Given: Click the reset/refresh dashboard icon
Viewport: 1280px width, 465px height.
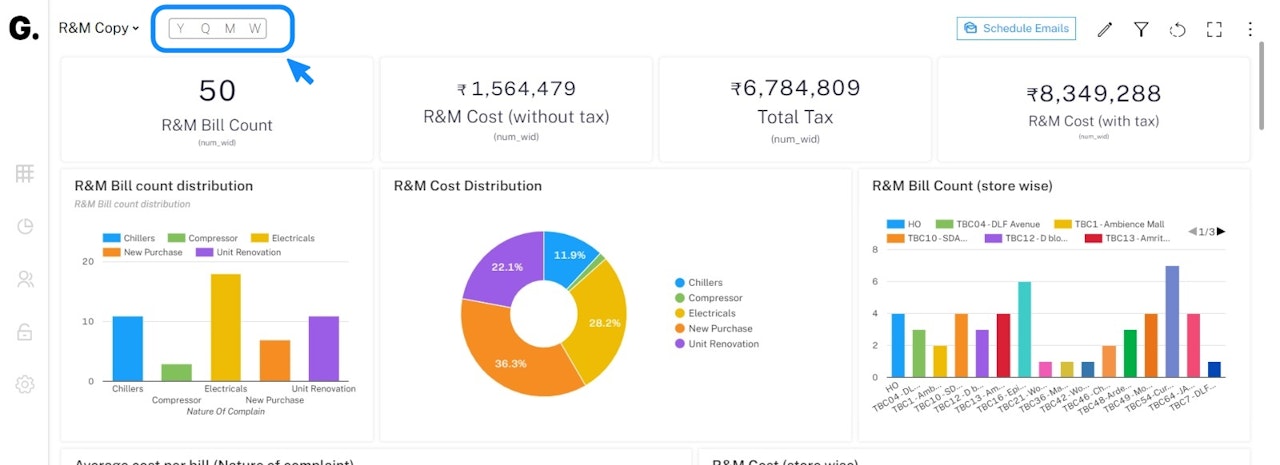Looking at the screenshot, I should (1177, 29).
